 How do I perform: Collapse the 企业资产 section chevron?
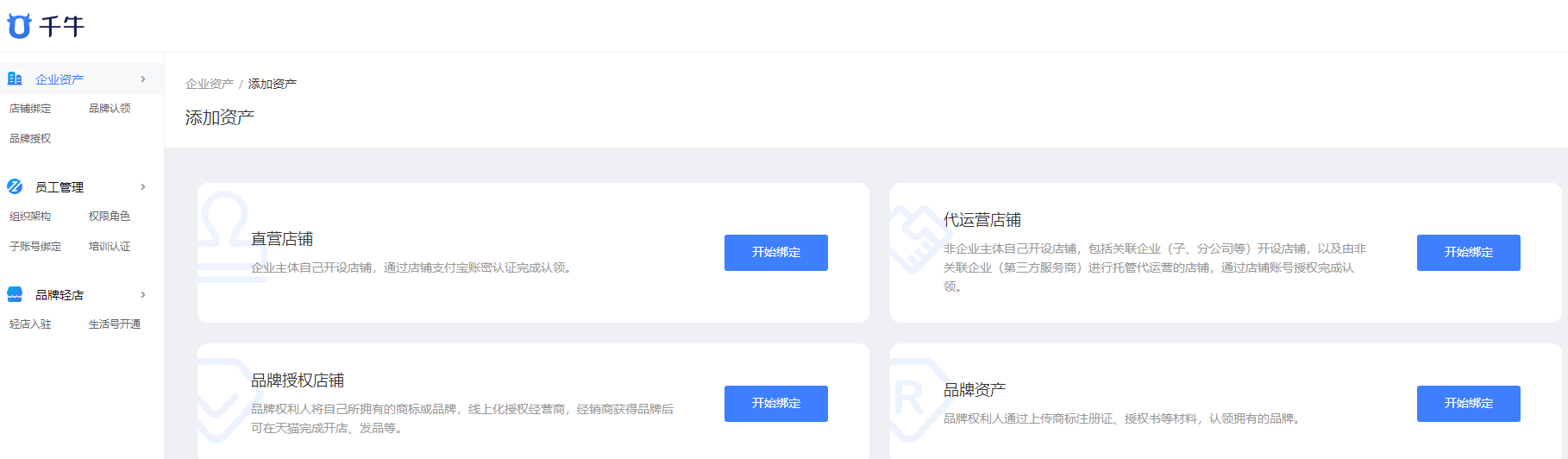143,79
